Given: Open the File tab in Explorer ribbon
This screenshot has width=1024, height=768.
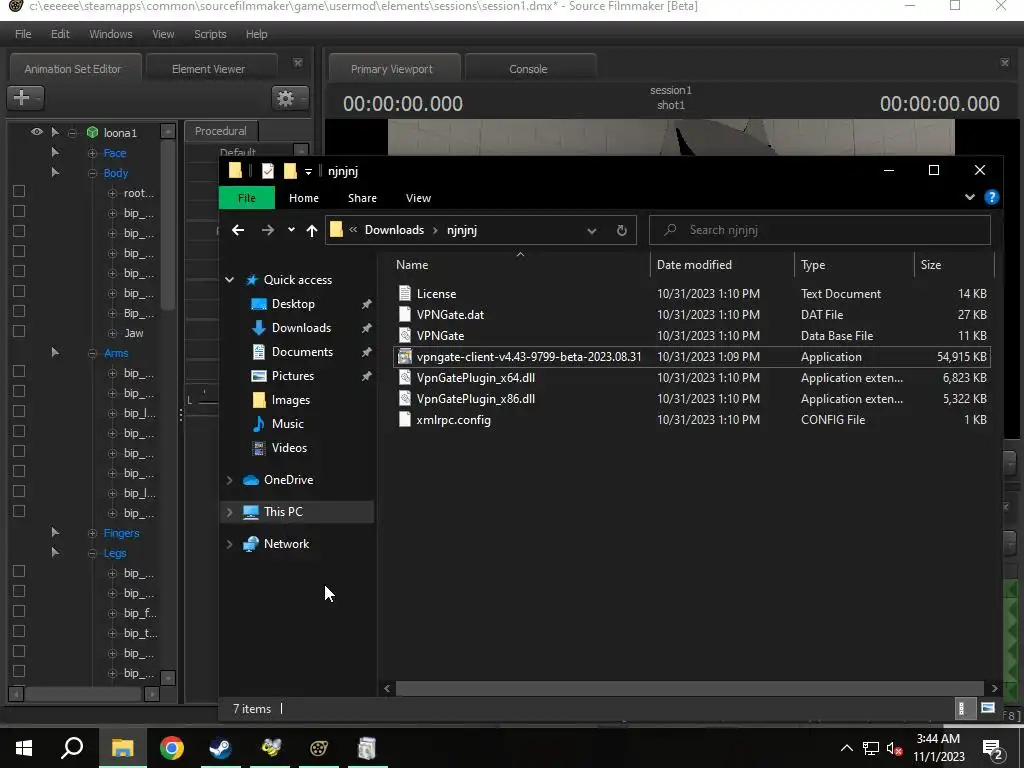Looking at the screenshot, I should pyautogui.click(x=246, y=198).
